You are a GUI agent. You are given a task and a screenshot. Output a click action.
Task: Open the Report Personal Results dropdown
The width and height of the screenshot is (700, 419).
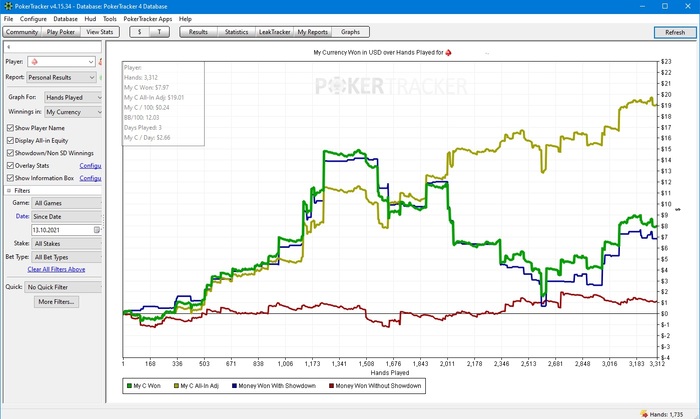(61, 77)
